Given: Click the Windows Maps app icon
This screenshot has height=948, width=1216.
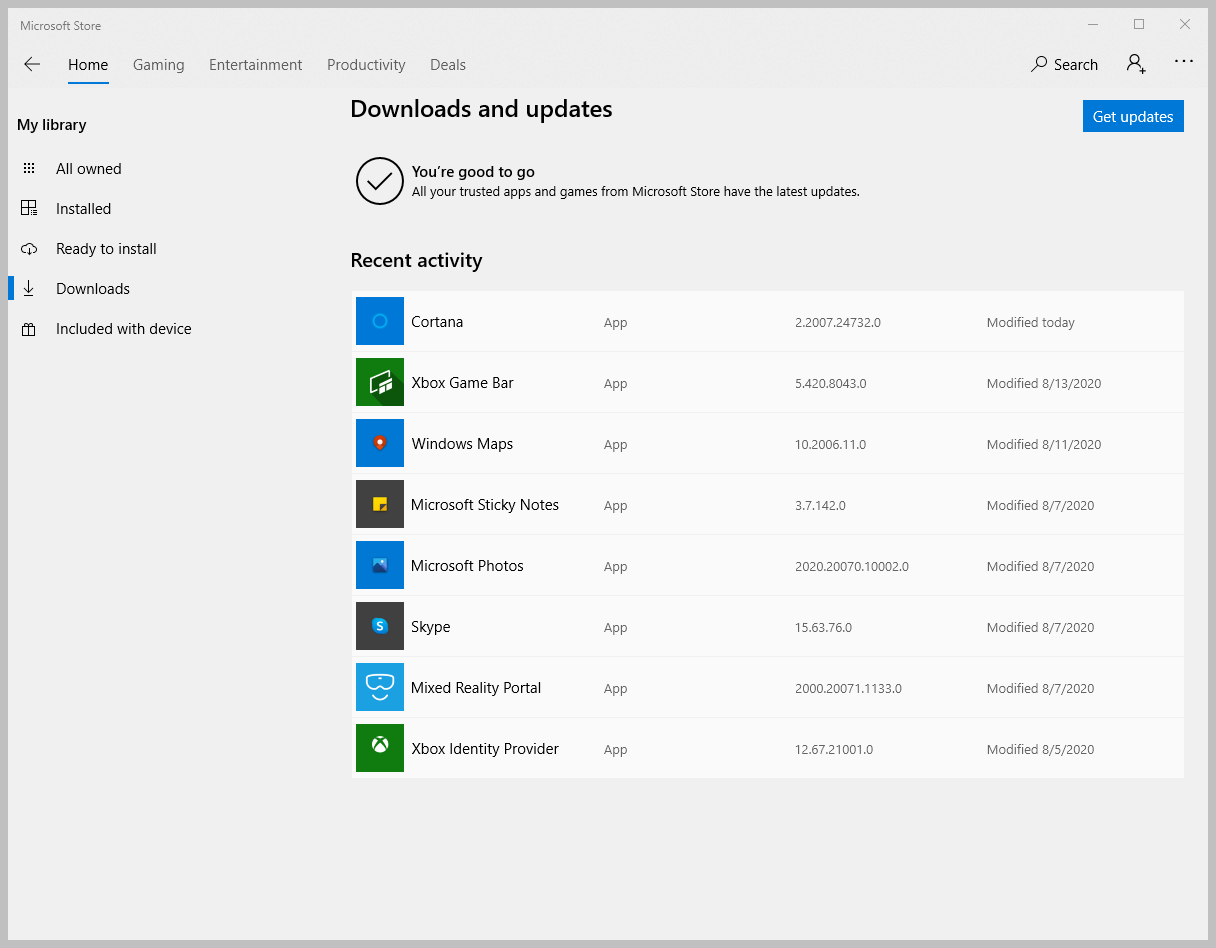Looking at the screenshot, I should tap(380, 443).
